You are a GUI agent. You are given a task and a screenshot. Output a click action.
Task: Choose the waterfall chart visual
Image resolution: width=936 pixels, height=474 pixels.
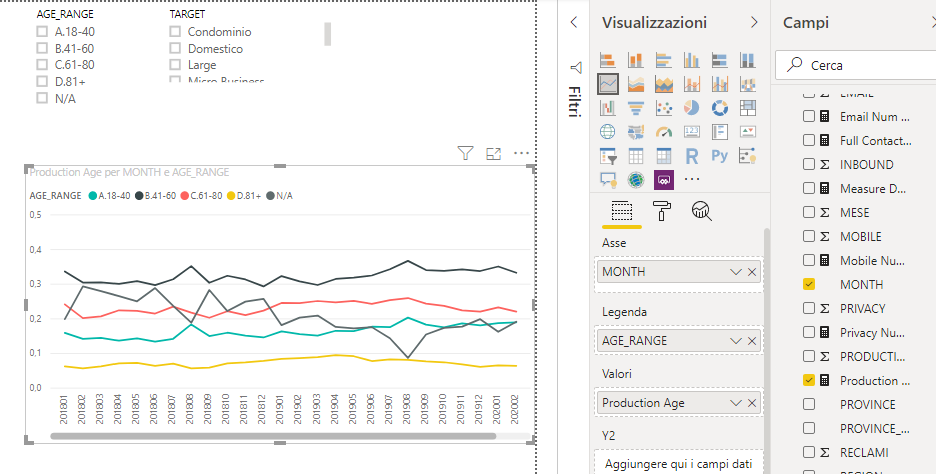point(608,108)
